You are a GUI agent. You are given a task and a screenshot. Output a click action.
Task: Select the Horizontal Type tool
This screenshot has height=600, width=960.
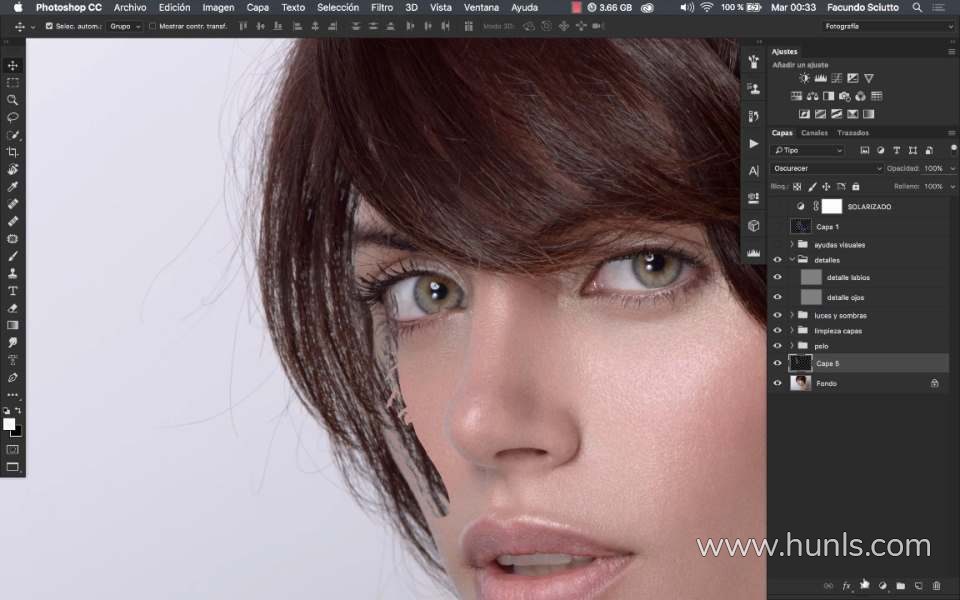[12, 291]
